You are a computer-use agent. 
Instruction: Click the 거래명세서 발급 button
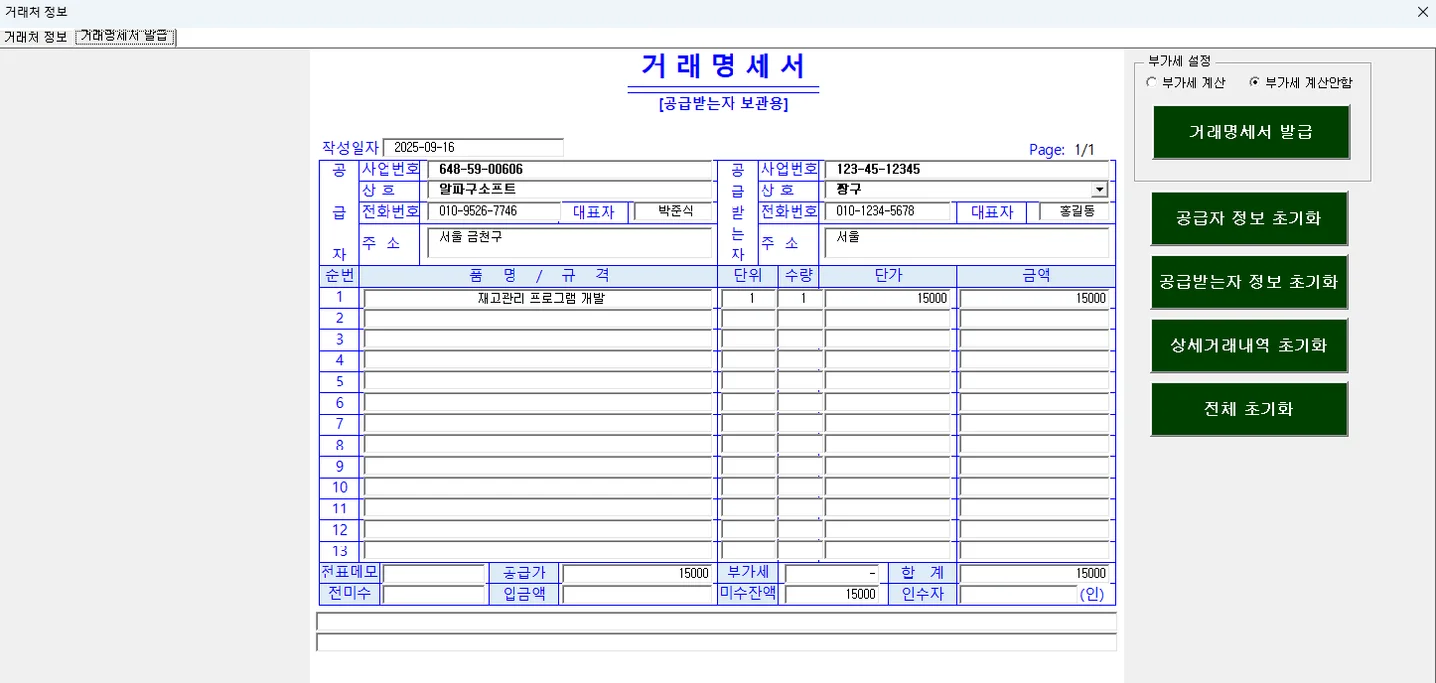click(1251, 132)
